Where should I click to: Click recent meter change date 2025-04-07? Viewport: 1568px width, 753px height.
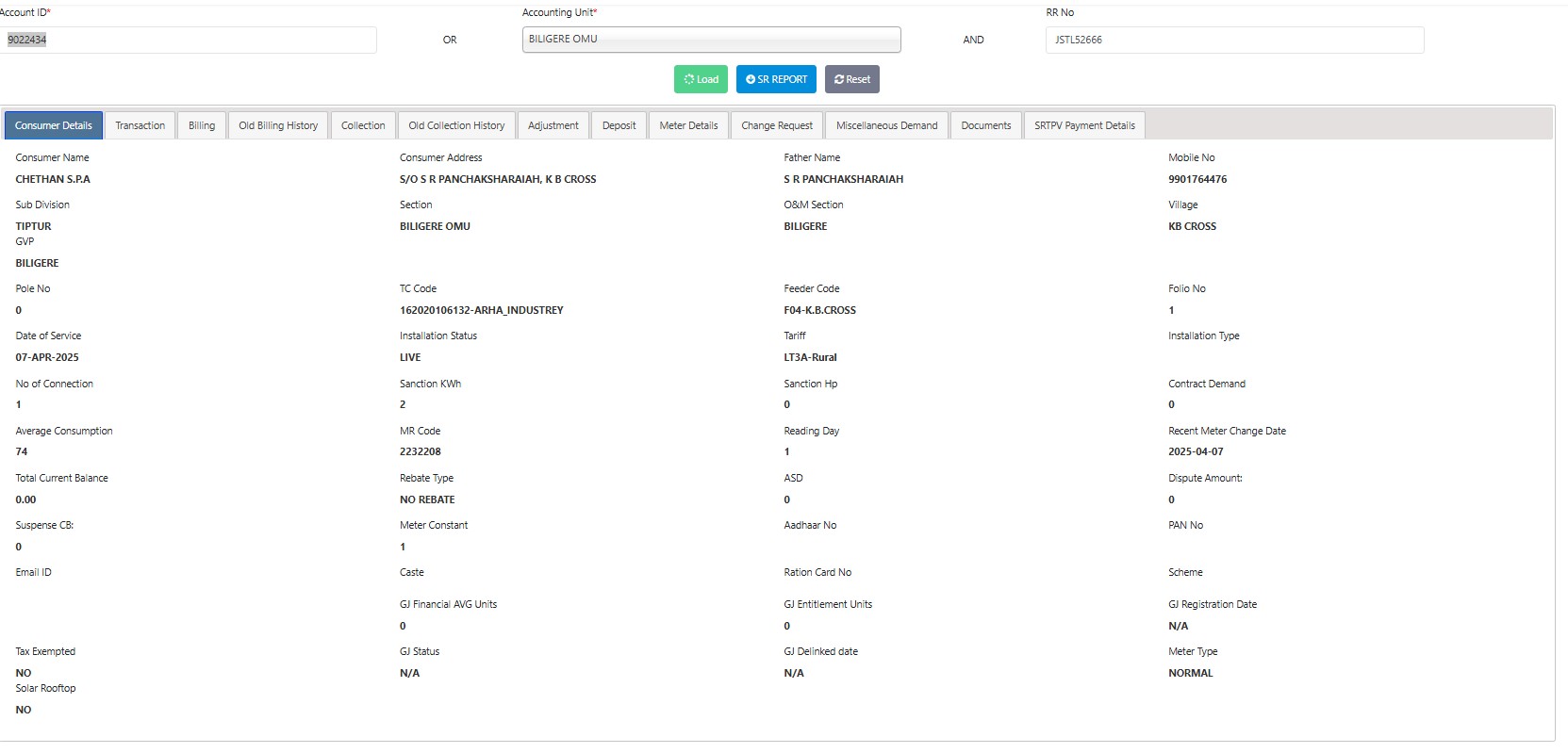(1196, 451)
